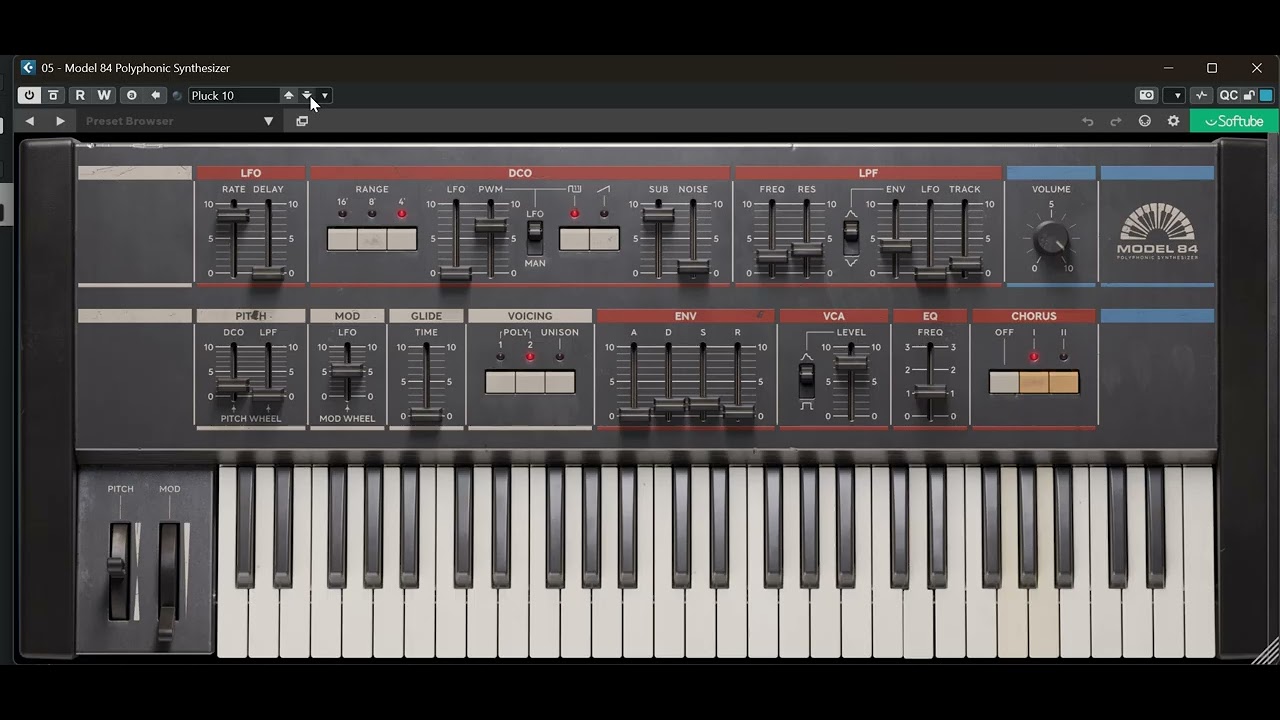Click the blue square indicator beside QC lock
The width and height of the screenshot is (1280, 720).
pyautogui.click(x=1266, y=95)
